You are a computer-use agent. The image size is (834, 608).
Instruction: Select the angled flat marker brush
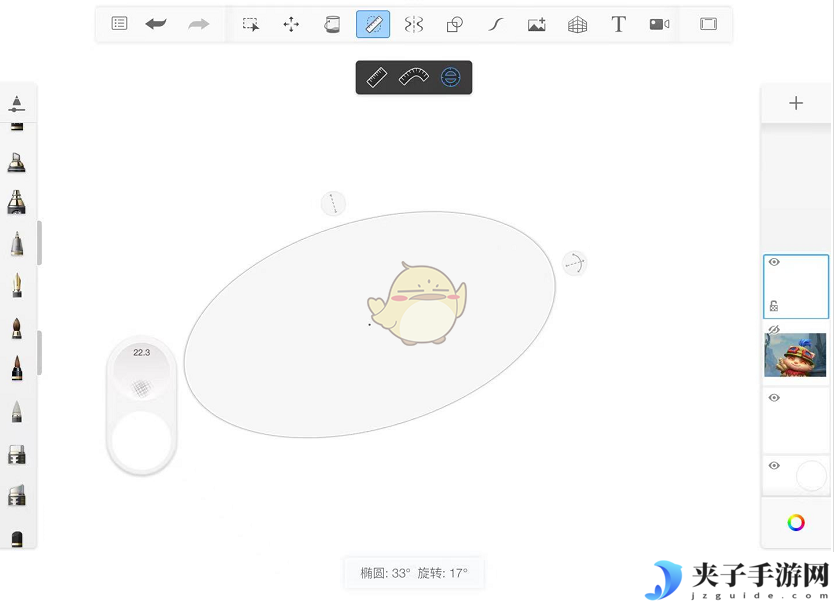pyautogui.click(x=16, y=495)
